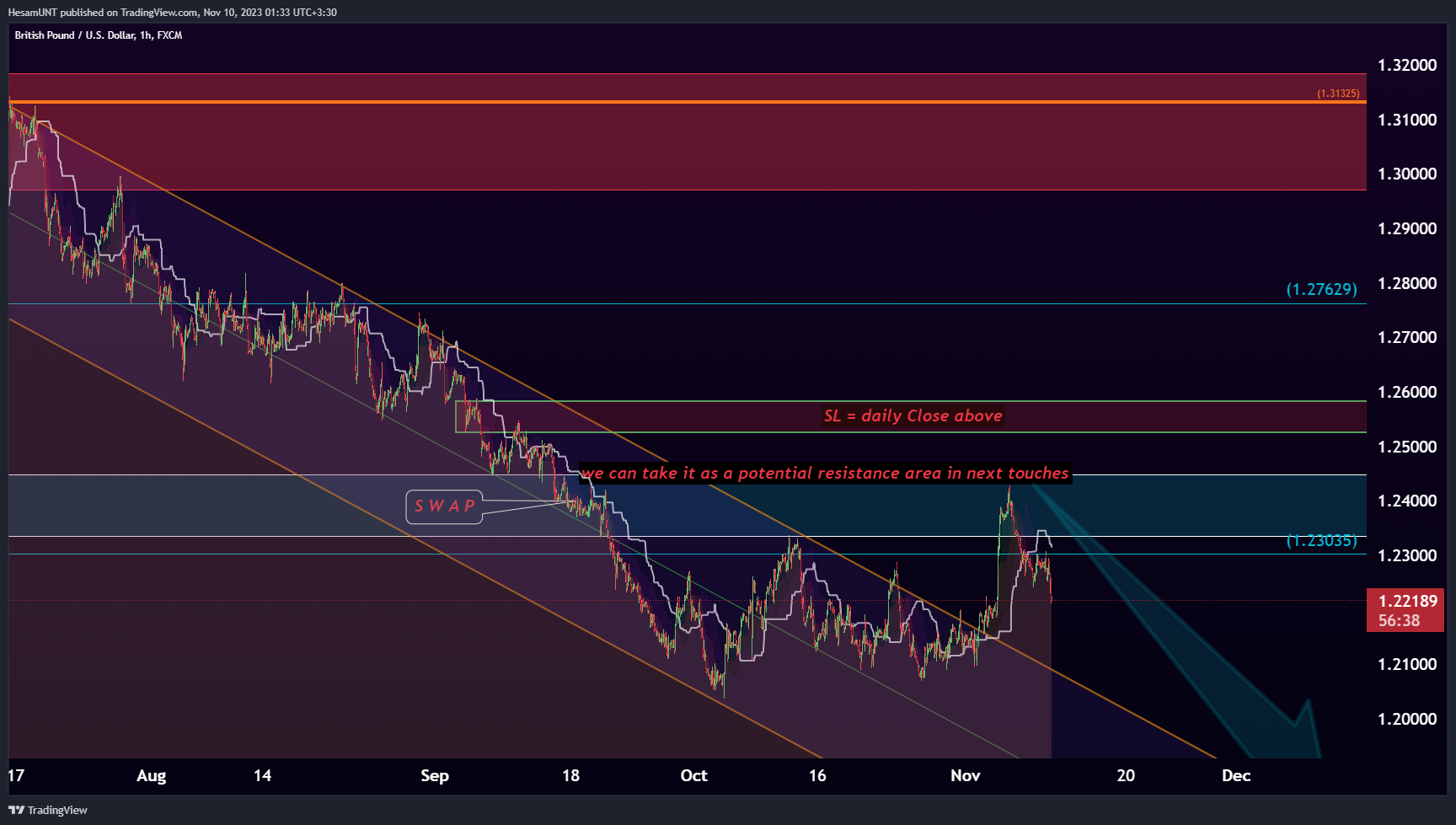Click the 1.24000 price axis label
1456x825 pixels.
pyautogui.click(x=1407, y=501)
